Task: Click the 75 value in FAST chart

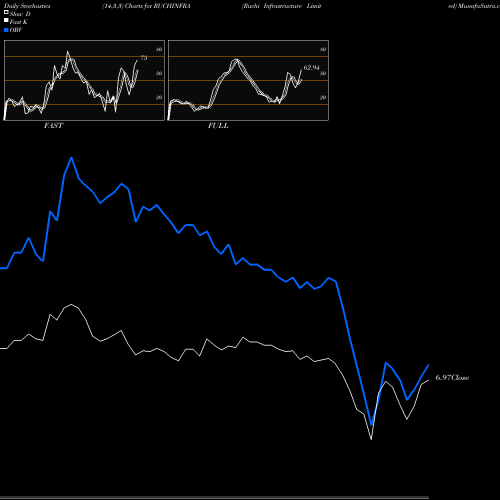Action: point(144,58)
